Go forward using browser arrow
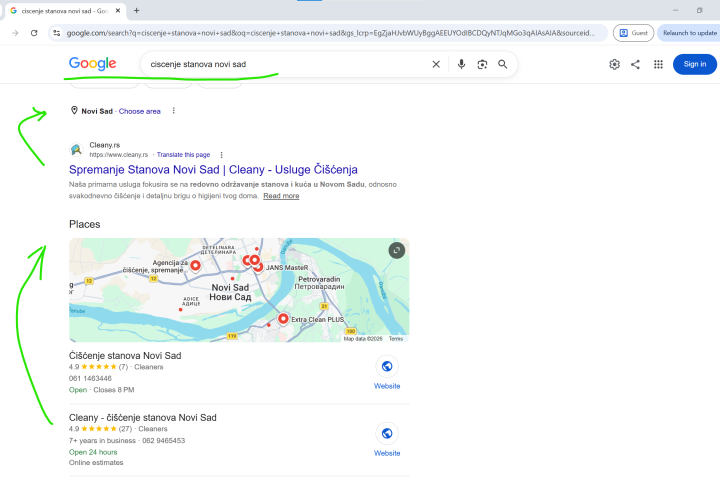The width and height of the screenshot is (720, 480). coord(15,33)
